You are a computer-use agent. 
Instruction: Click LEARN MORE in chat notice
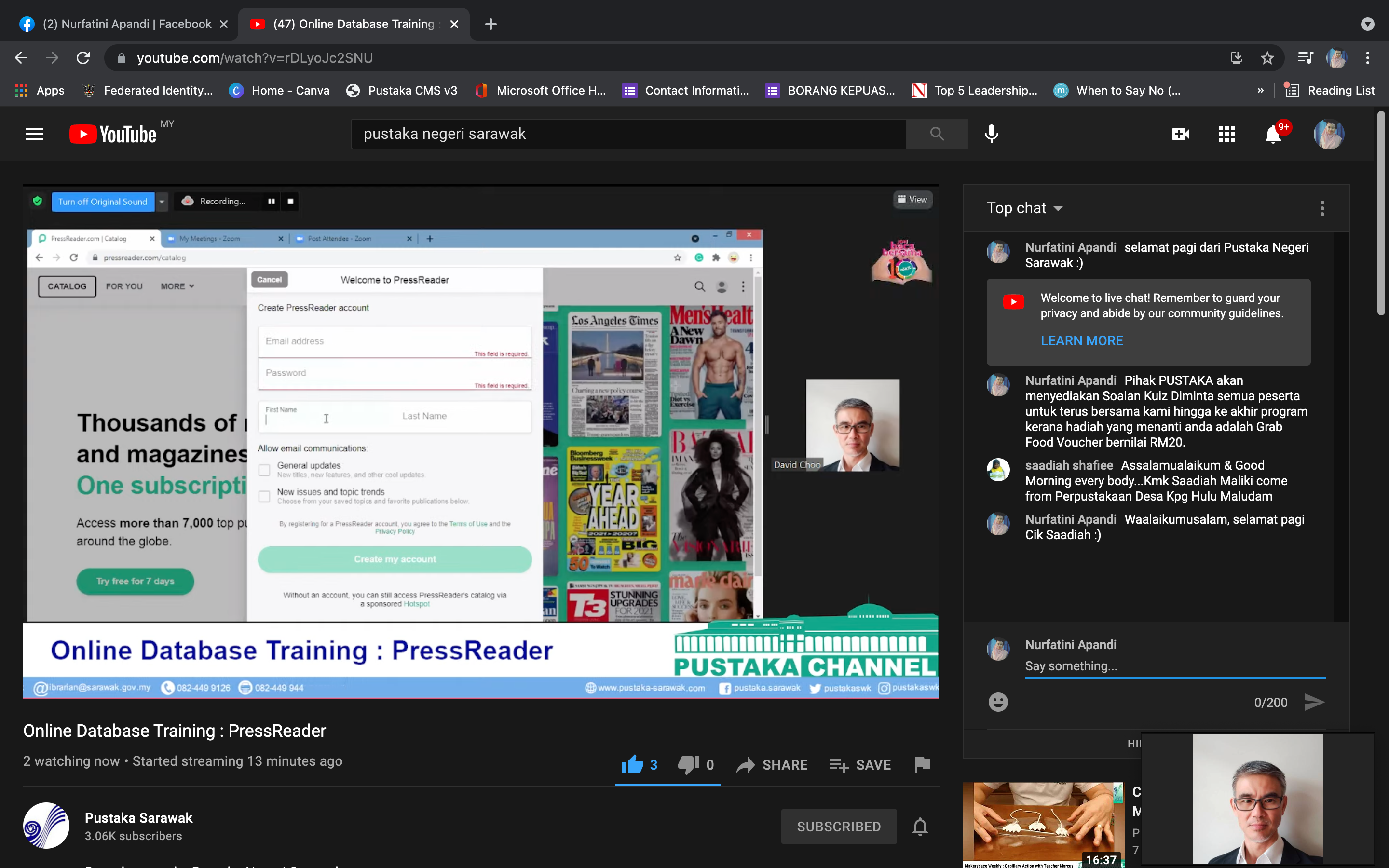click(1081, 340)
